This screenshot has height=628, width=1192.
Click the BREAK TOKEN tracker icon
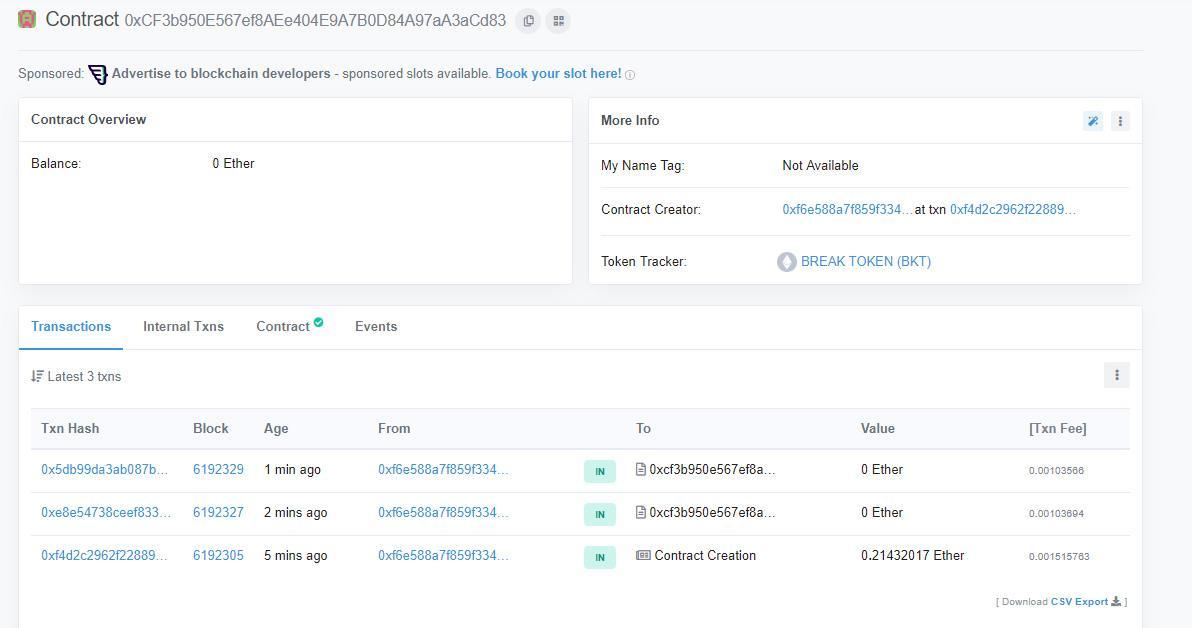(x=787, y=262)
